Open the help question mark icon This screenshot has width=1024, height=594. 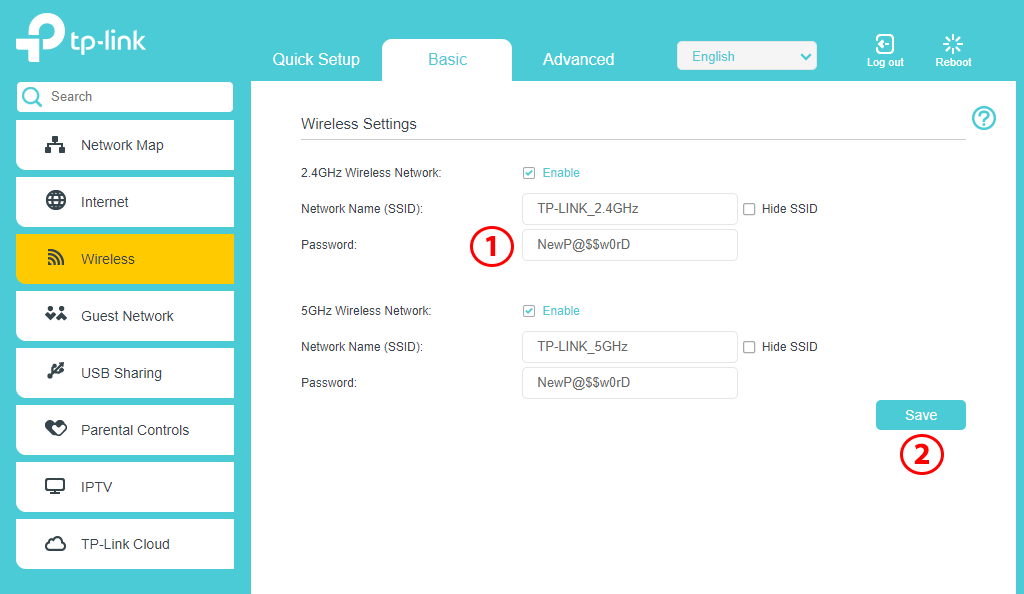(984, 118)
